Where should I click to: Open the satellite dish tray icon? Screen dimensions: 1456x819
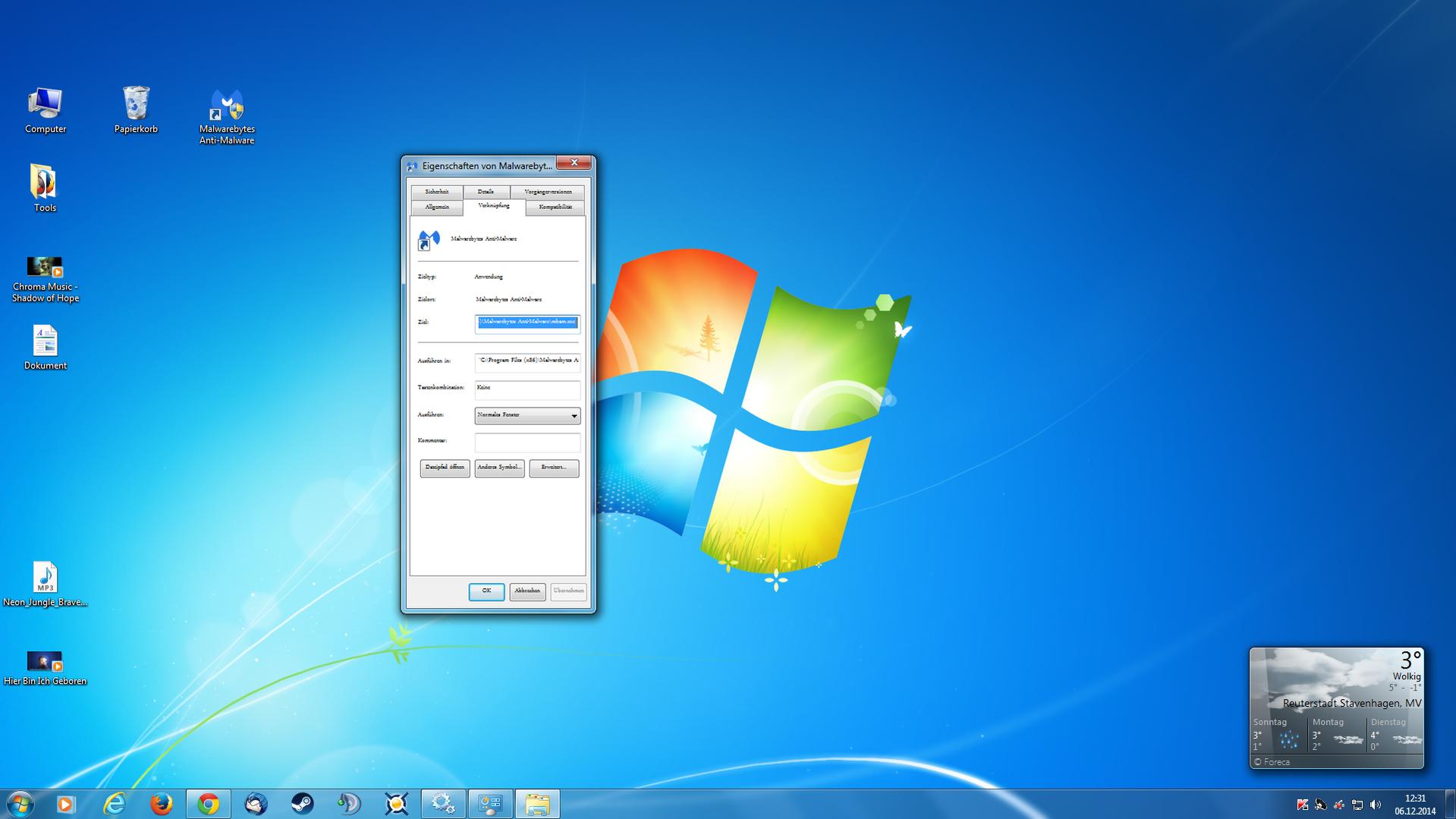tap(1321, 805)
